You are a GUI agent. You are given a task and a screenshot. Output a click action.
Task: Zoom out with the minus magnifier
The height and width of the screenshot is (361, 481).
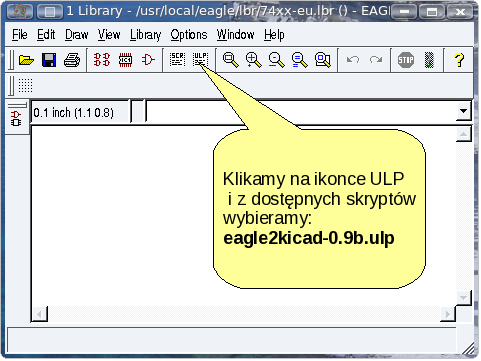(x=277, y=60)
